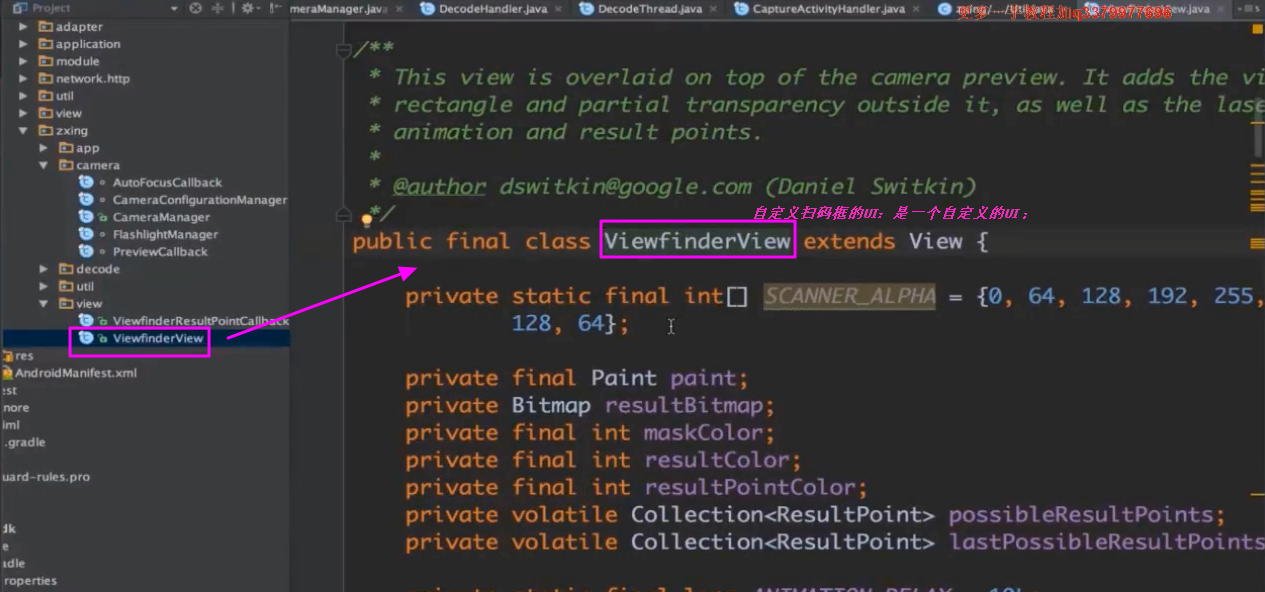
Task: Click the AutoFocusCallback class icon
Action: click(x=86, y=182)
